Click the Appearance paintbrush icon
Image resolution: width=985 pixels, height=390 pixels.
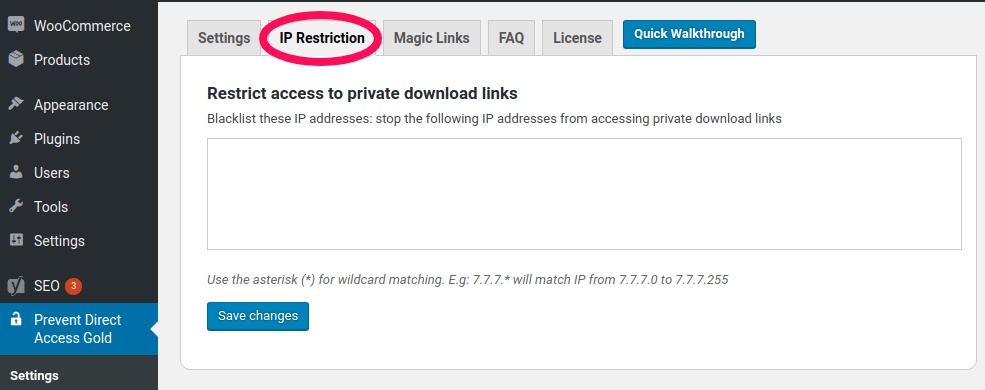coord(16,104)
